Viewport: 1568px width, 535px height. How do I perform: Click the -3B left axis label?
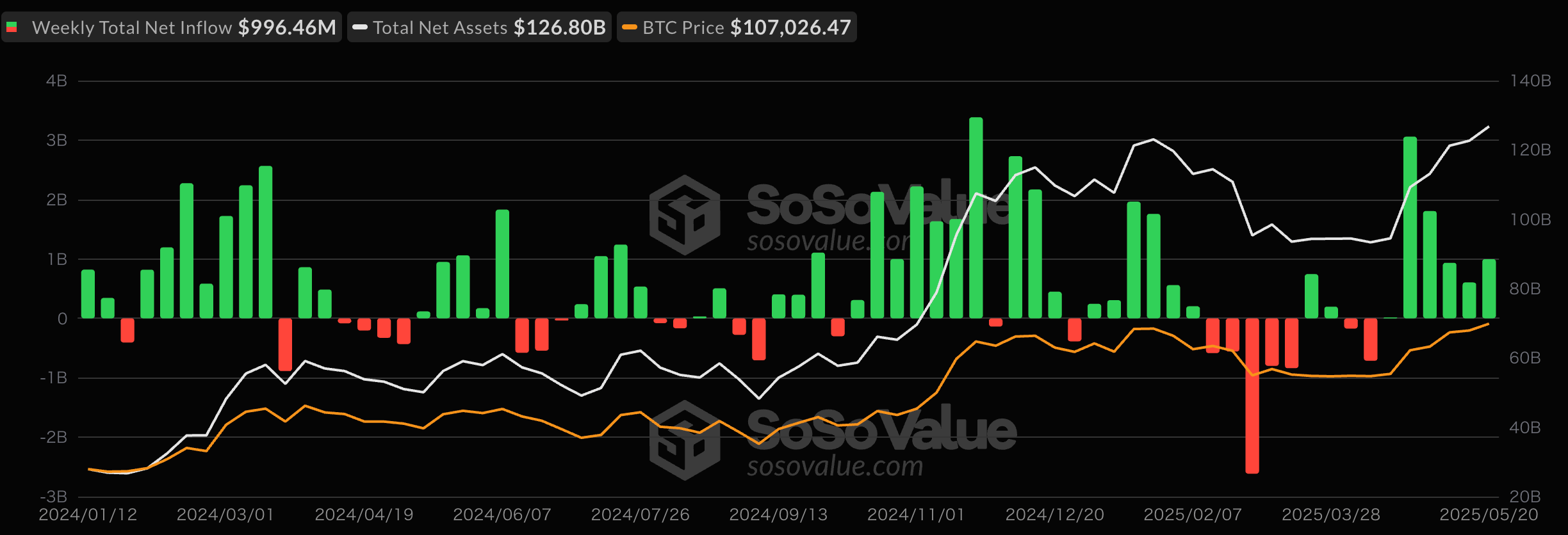53,497
